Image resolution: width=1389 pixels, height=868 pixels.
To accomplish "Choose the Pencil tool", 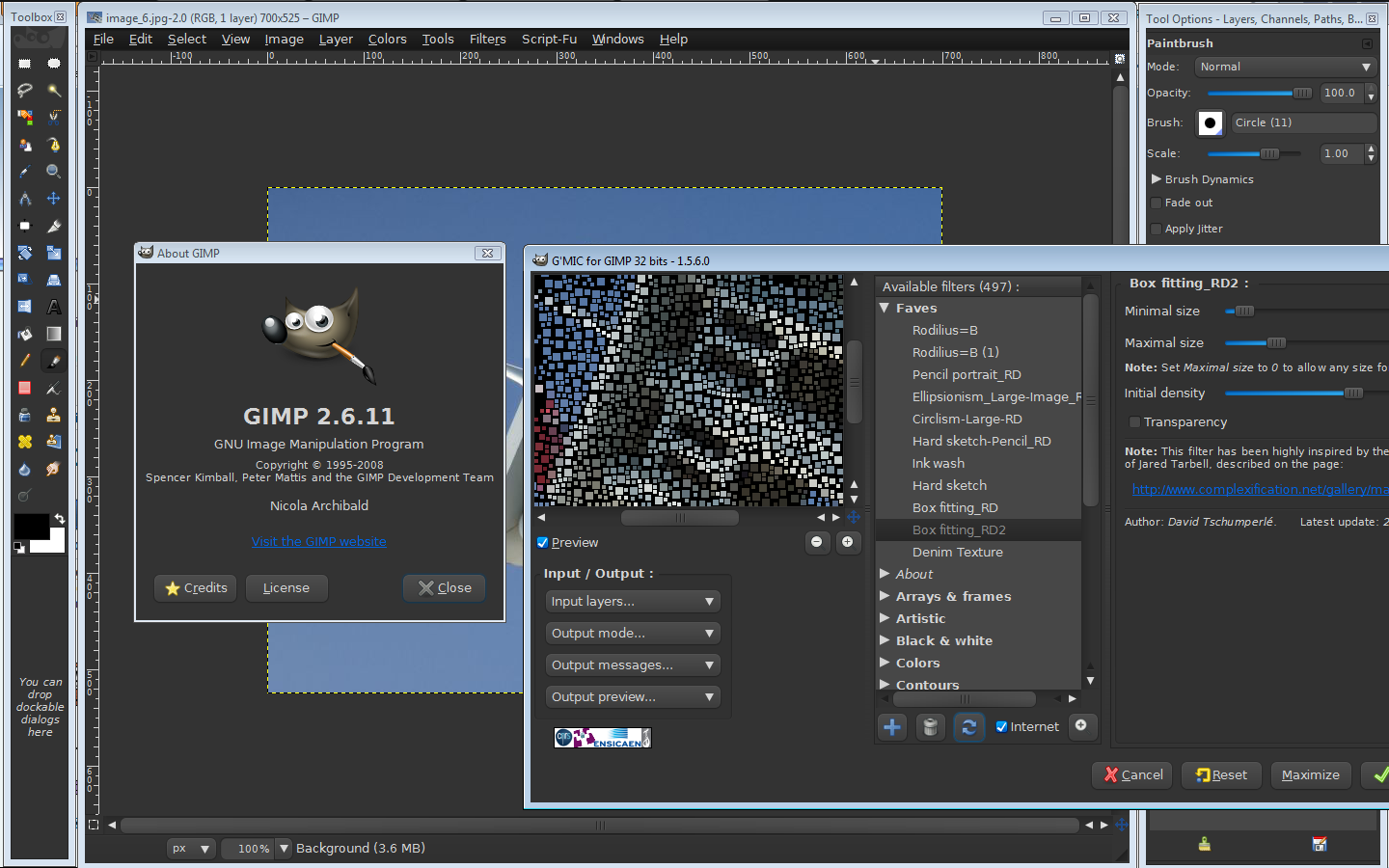I will coord(25,361).
